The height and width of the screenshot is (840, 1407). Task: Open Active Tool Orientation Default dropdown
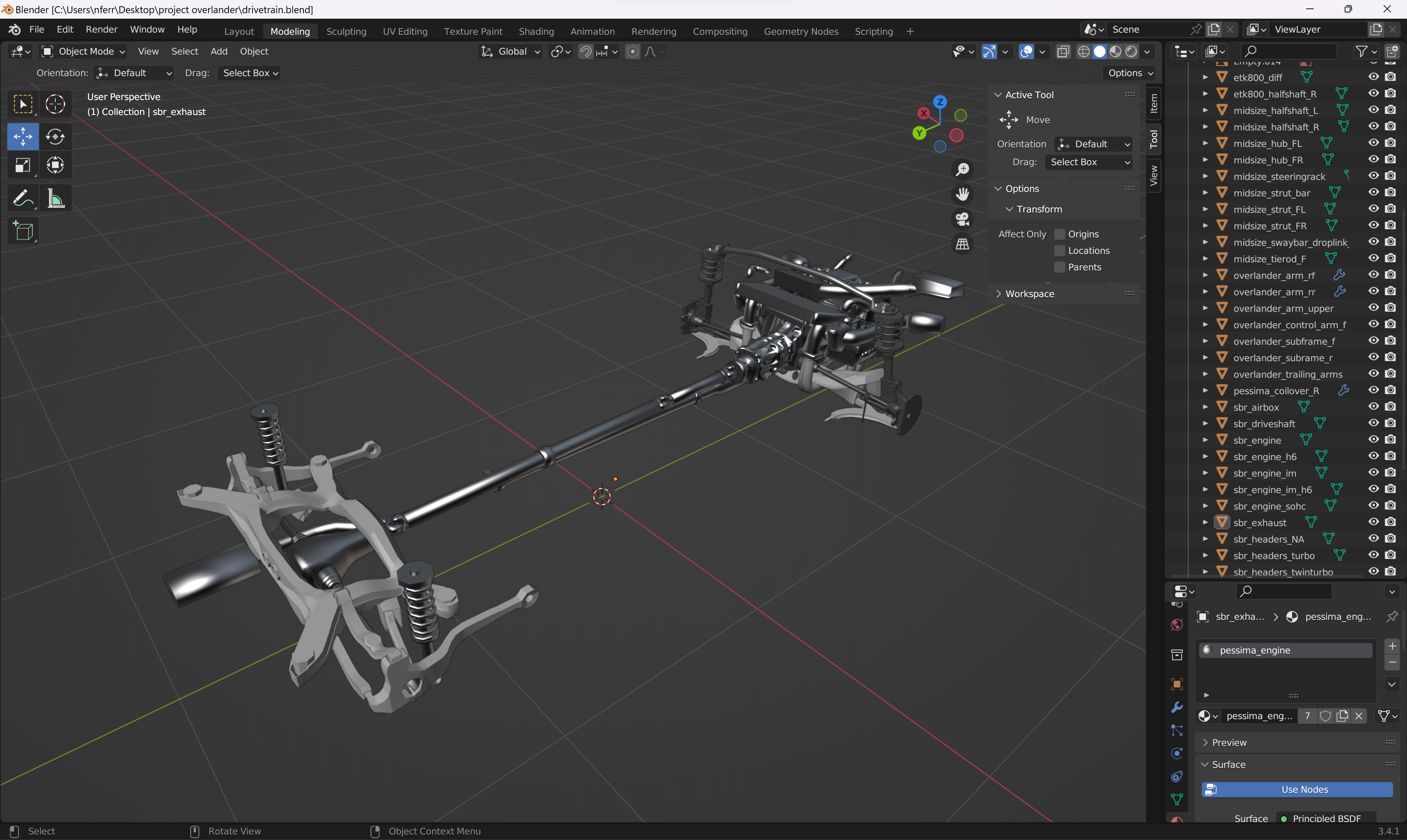coord(1093,144)
